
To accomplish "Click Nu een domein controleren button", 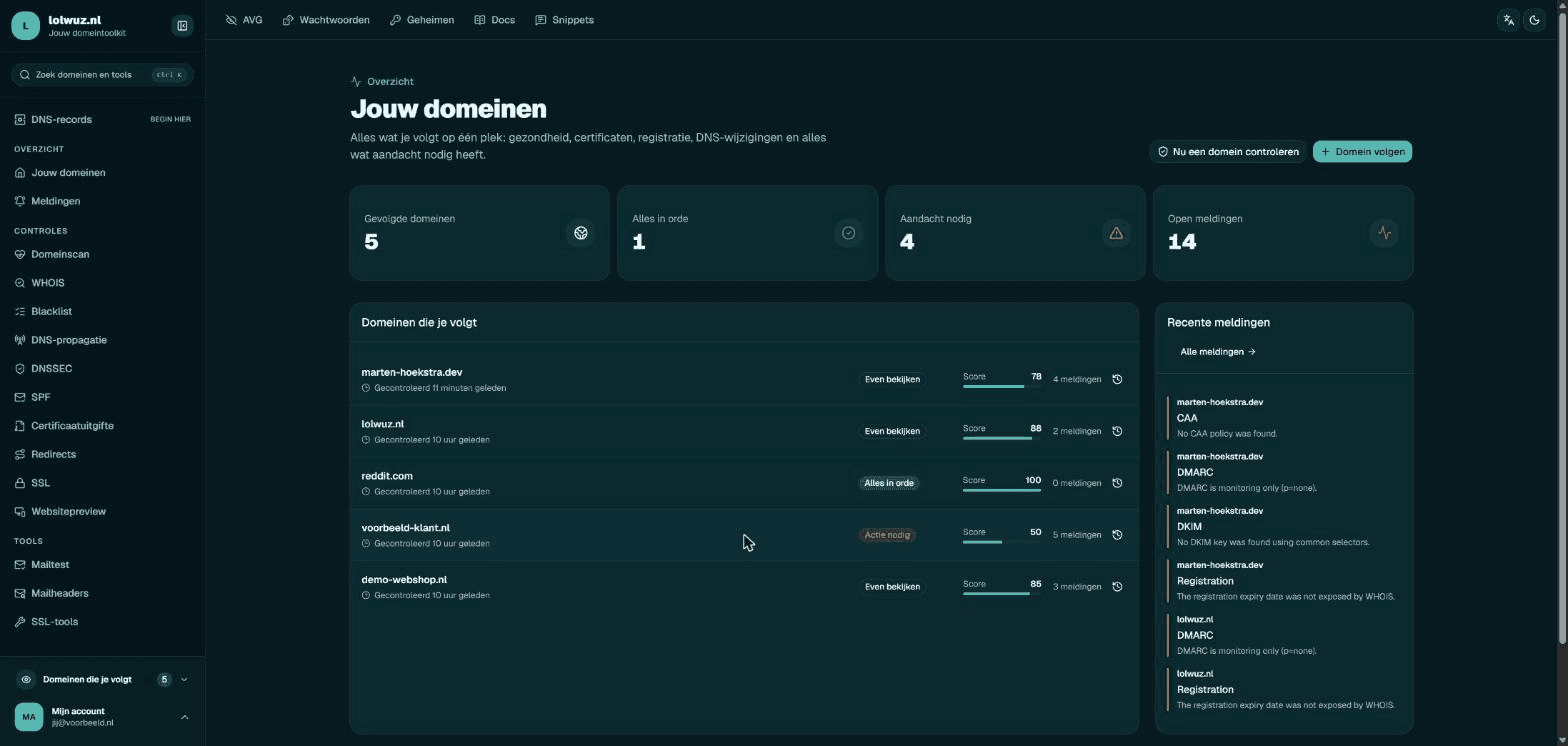I will pos(1228,152).
